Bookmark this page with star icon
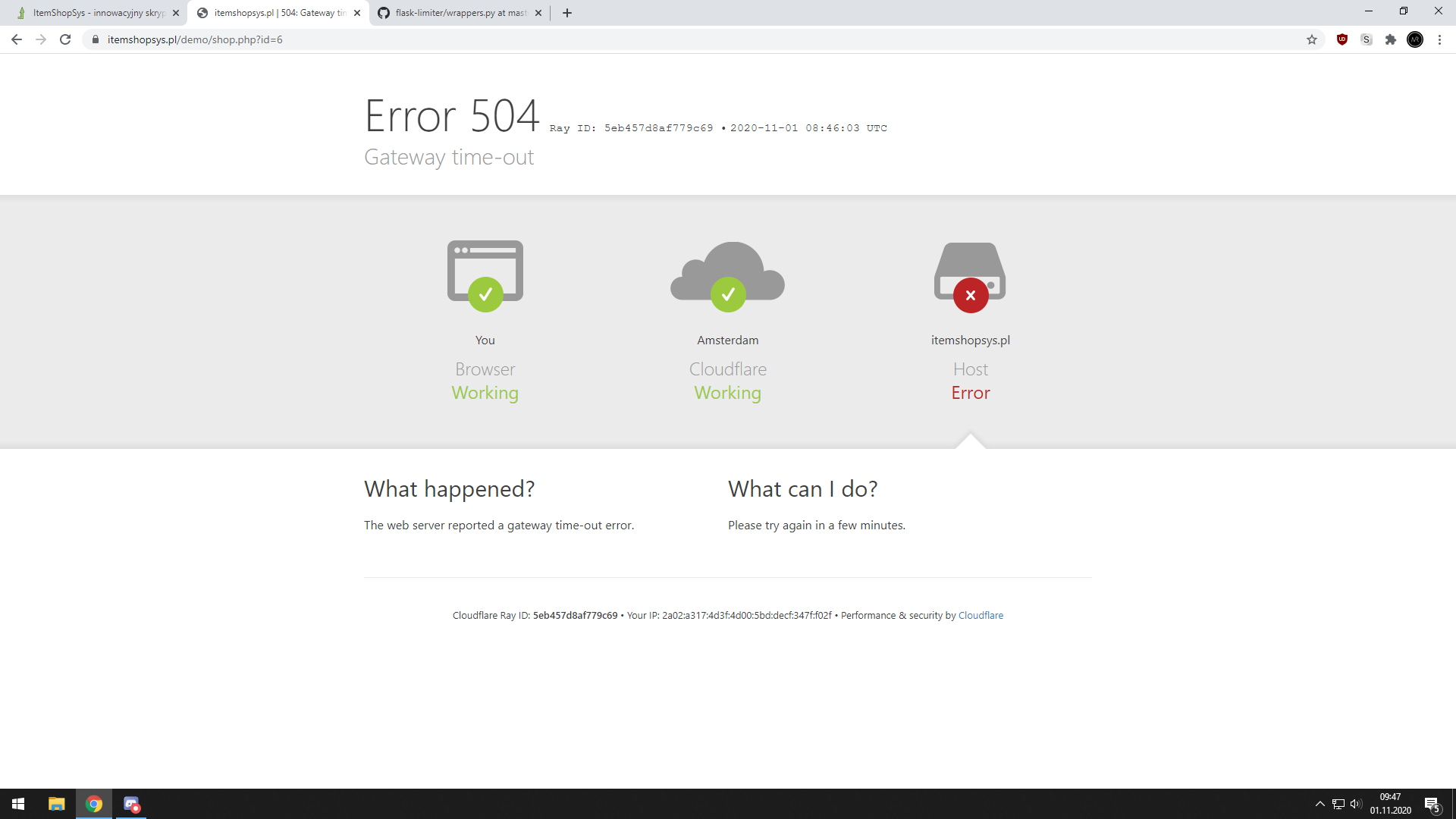The width and height of the screenshot is (1456, 819). (x=1312, y=39)
